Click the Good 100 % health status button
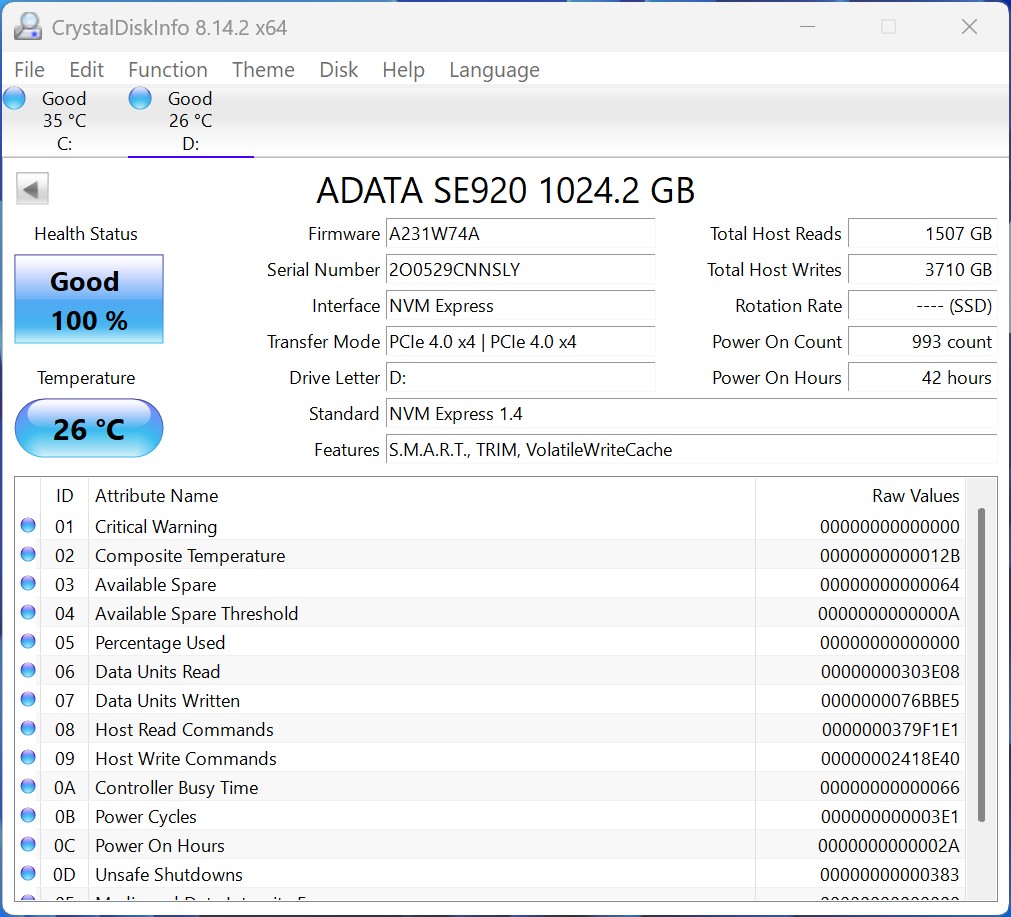 point(89,300)
